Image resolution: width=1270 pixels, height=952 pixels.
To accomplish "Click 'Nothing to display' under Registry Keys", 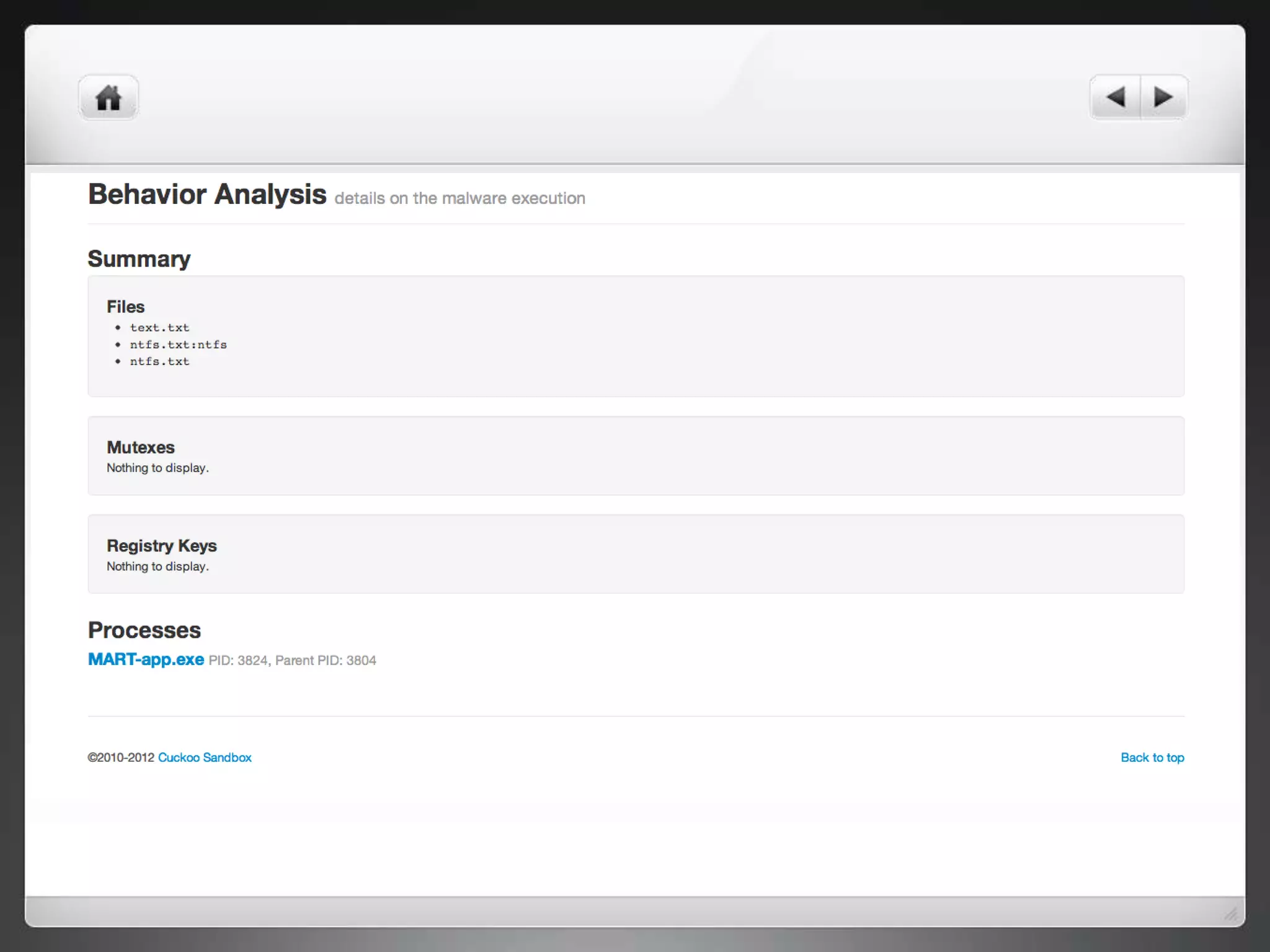I will pyautogui.click(x=158, y=566).
